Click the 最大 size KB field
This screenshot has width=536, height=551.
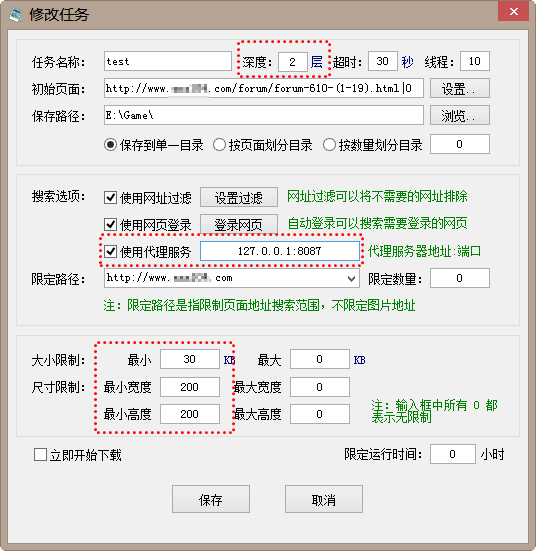pos(320,359)
